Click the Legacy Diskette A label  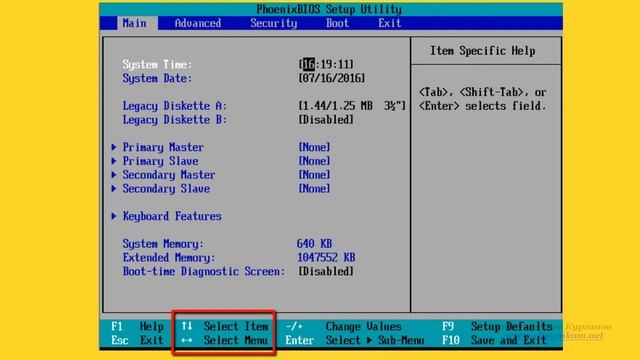point(175,106)
